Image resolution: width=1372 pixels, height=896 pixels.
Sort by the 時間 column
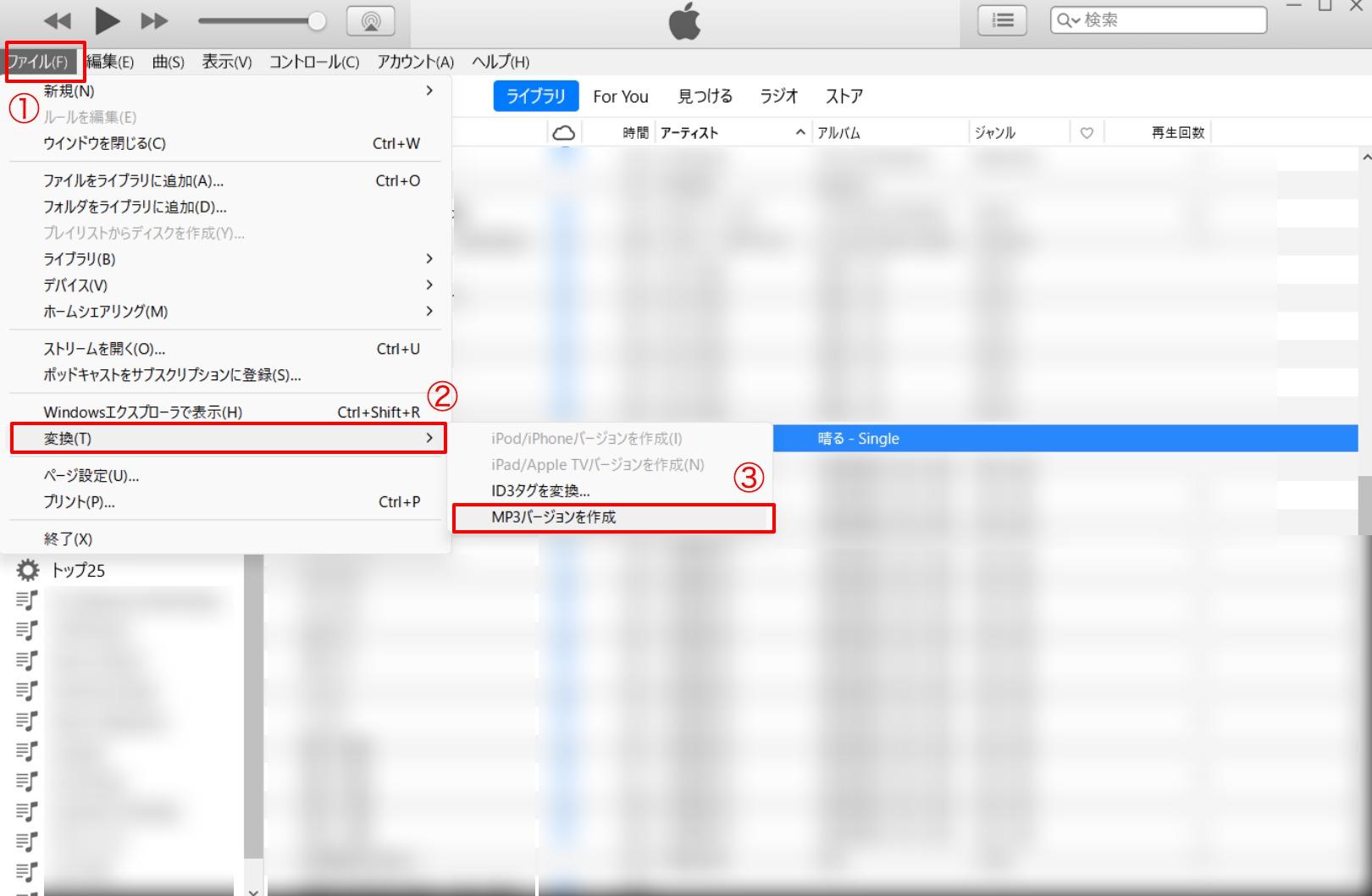coord(635,133)
